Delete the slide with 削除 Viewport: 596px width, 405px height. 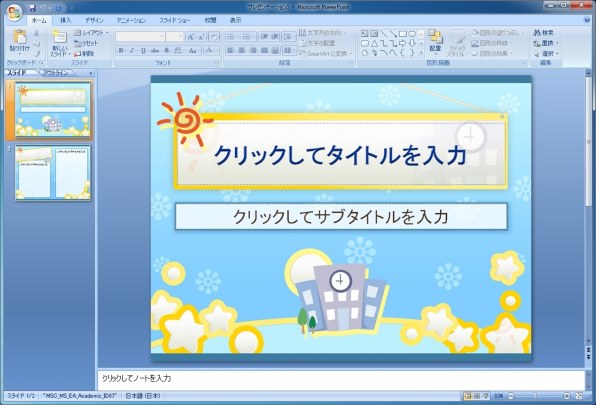click(84, 54)
